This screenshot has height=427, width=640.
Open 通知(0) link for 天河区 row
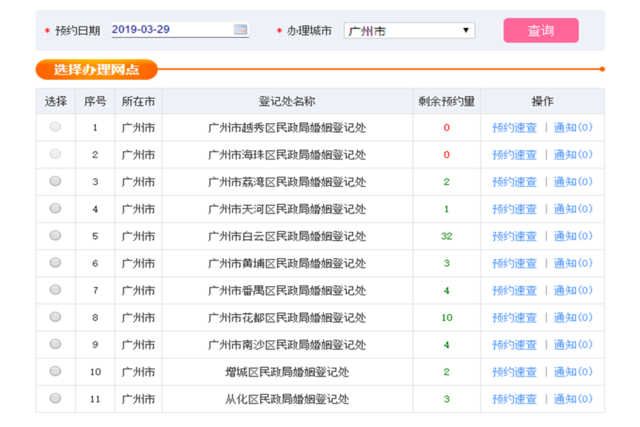[573, 209]
